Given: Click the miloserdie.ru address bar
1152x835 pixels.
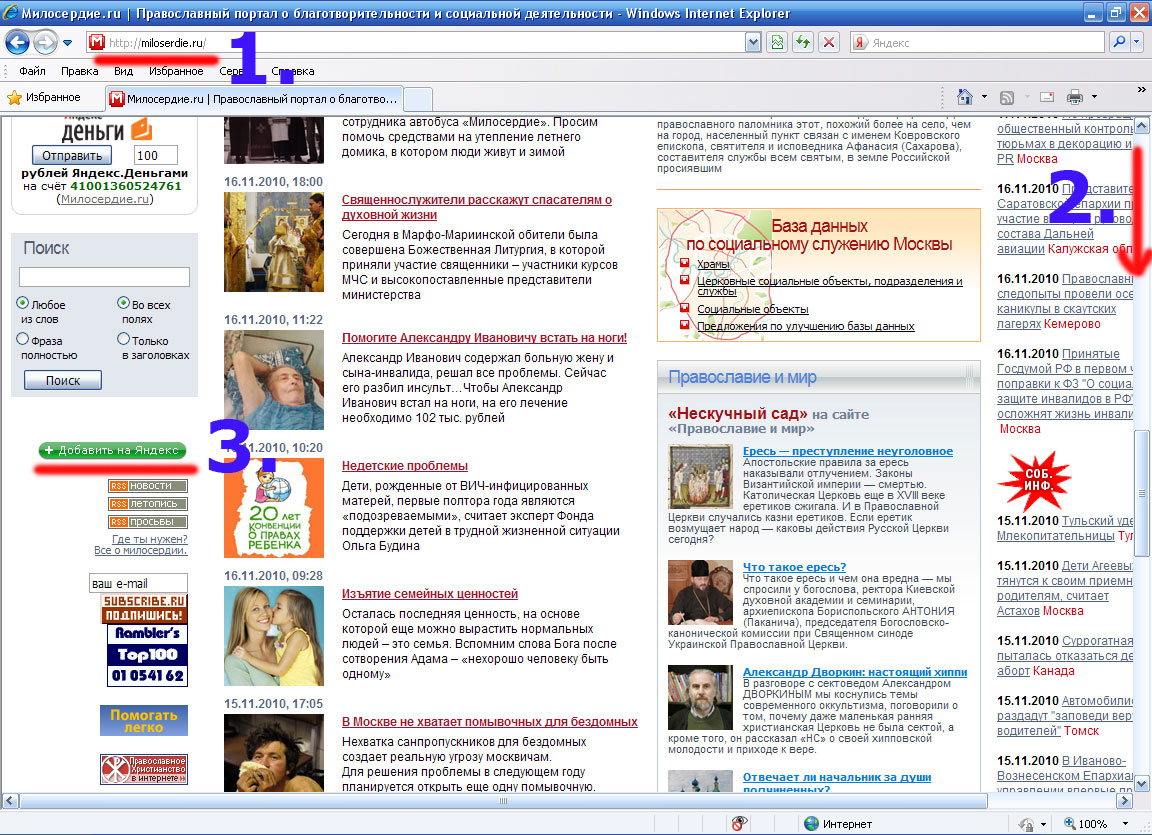Looking at the screenshot, I should [425, 43].
